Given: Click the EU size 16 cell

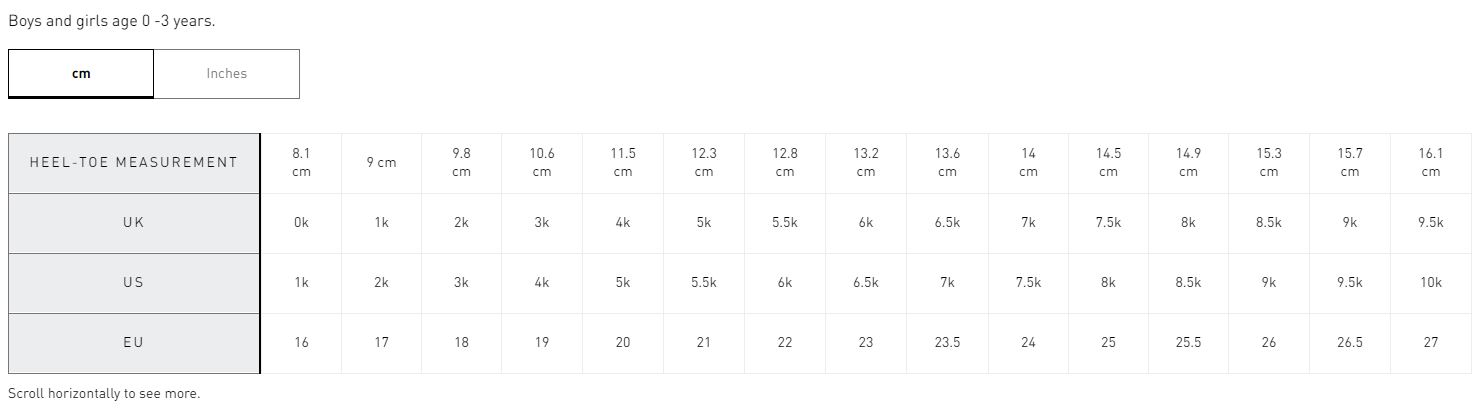Looking at the screenshot, I should [x=301, y=343].
